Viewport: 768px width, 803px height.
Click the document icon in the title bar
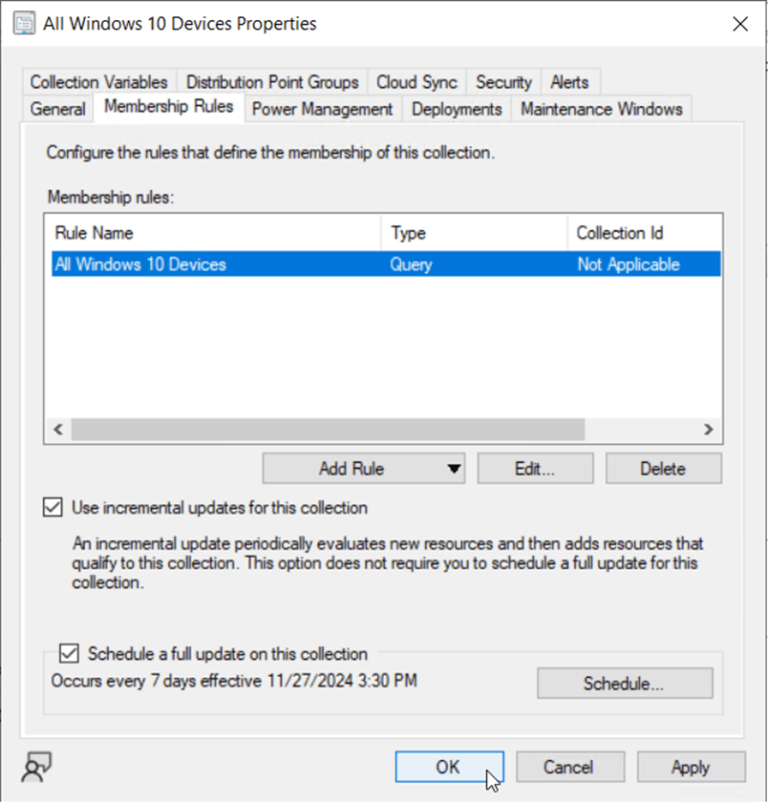[23, 22]
